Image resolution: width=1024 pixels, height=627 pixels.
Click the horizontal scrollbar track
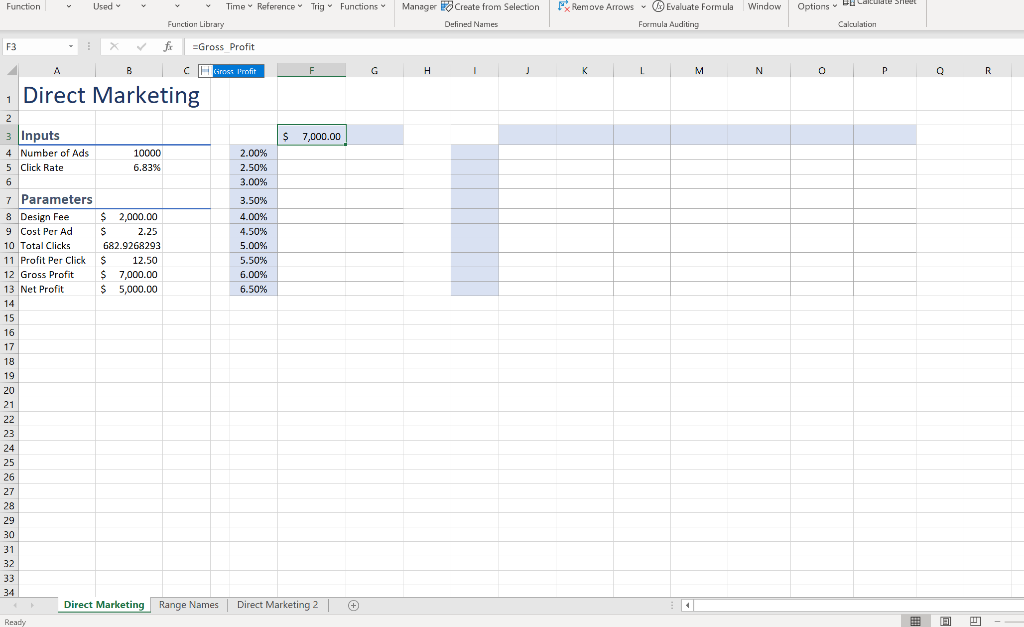pyautogui.click(x=858, y=605)
